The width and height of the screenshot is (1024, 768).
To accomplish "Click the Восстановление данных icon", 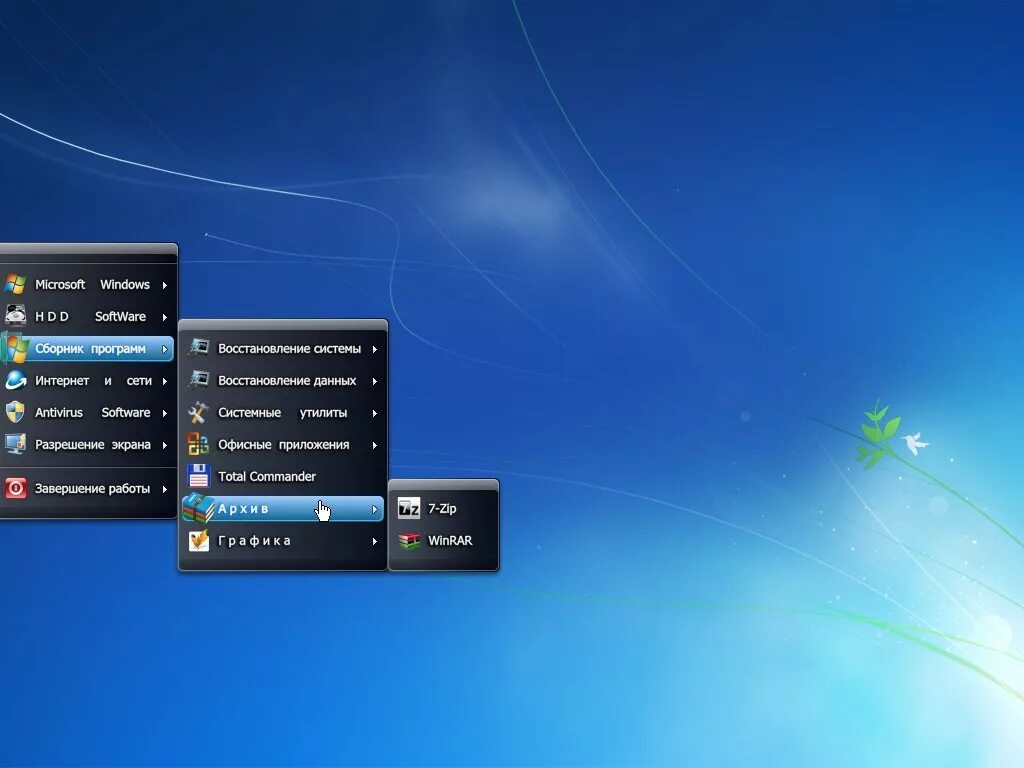I will [199, 380].
